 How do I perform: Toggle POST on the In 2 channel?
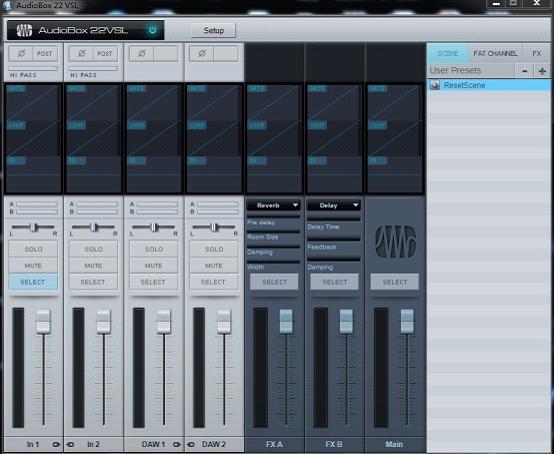tap(105, 53)
